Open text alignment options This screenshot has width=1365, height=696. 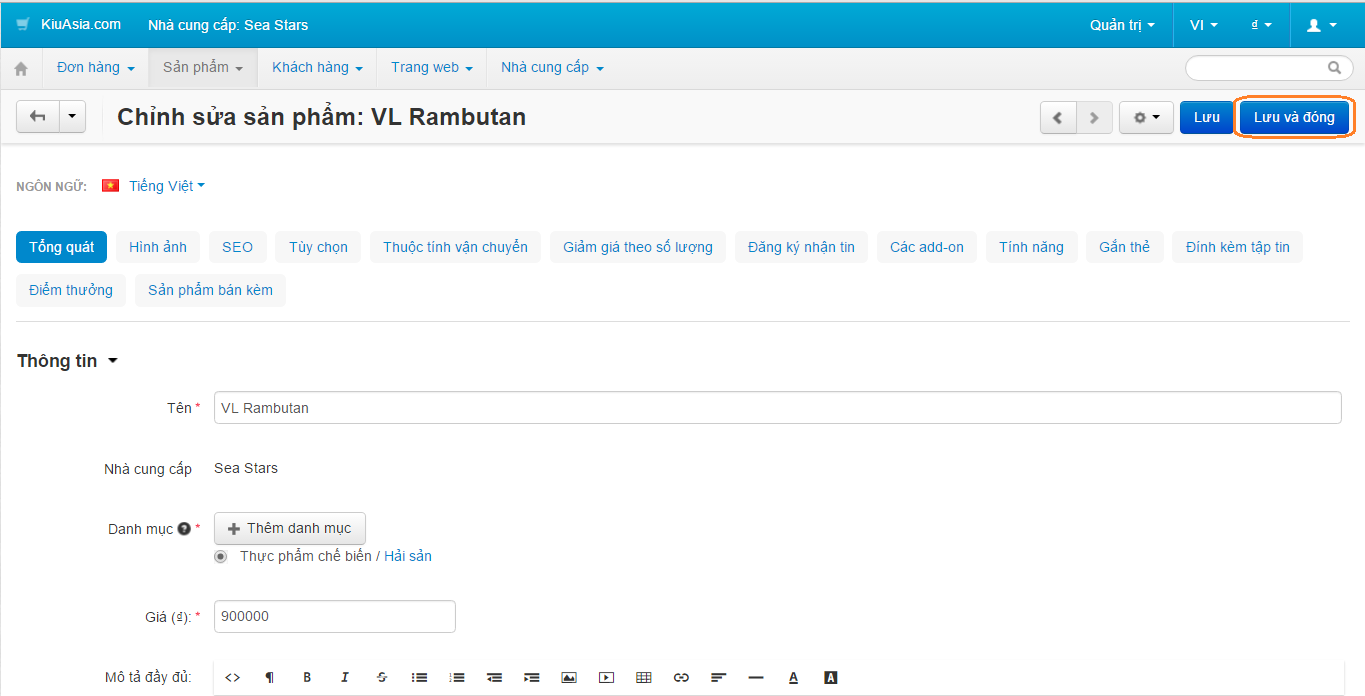coord(718,677)
